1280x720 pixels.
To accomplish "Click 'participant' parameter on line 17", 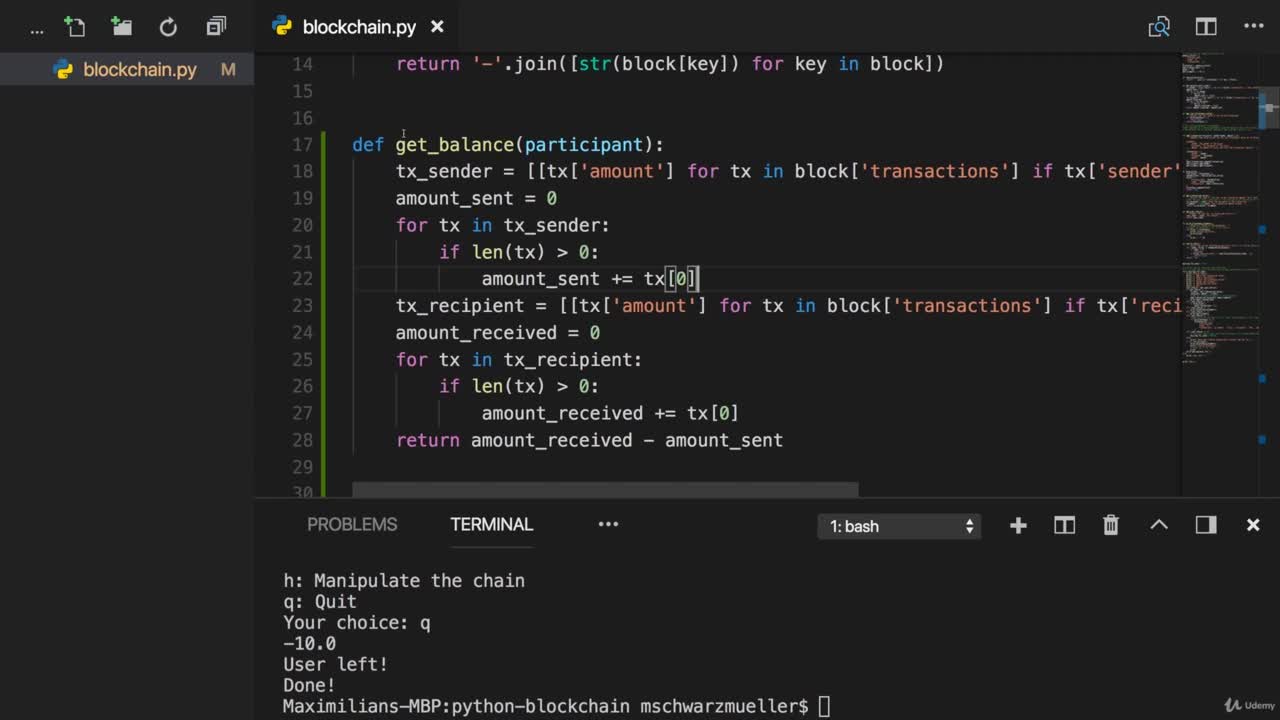I will (583, 144).
